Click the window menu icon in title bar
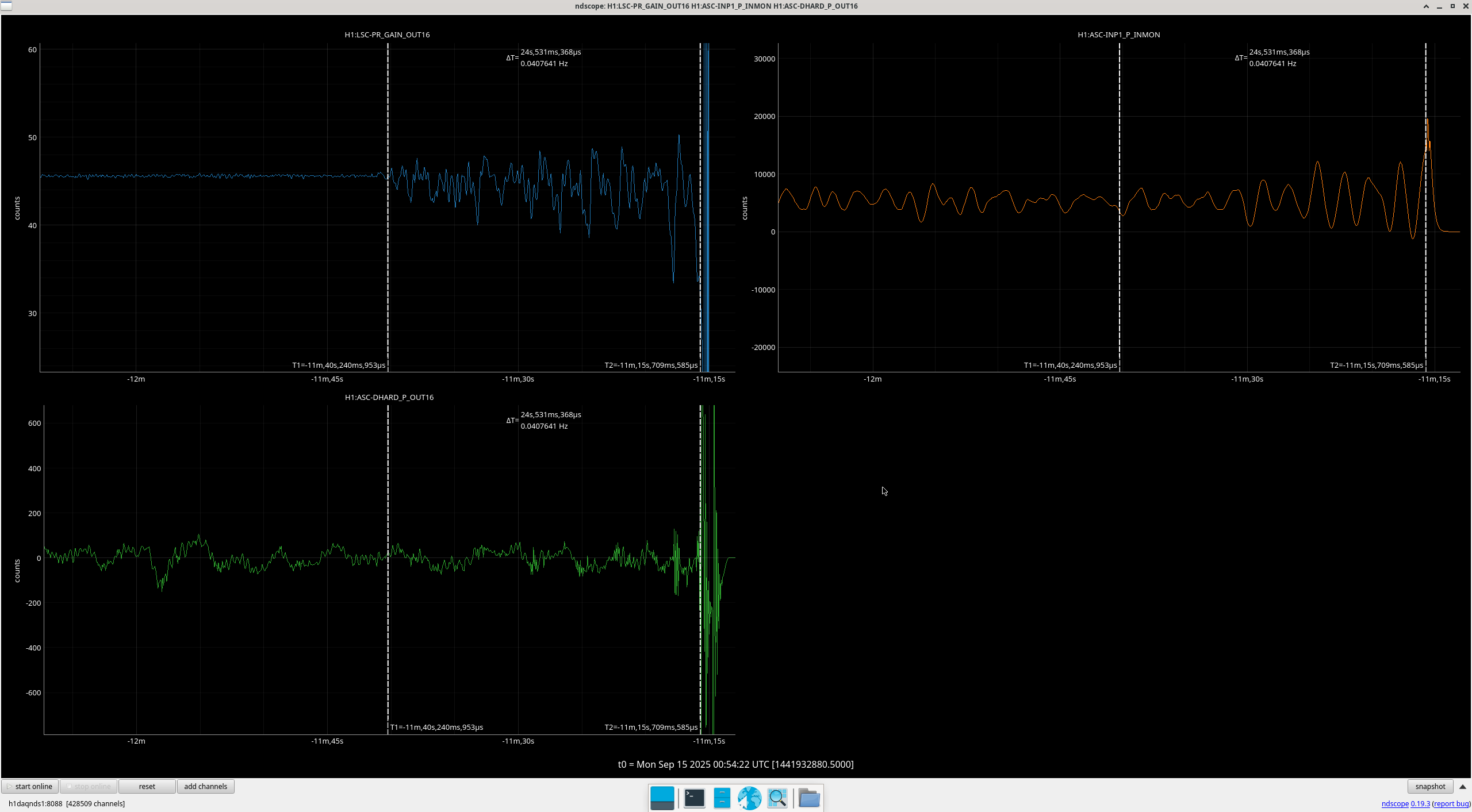The height and width of the screenshot is (812, 1472). tap(6, 6)
